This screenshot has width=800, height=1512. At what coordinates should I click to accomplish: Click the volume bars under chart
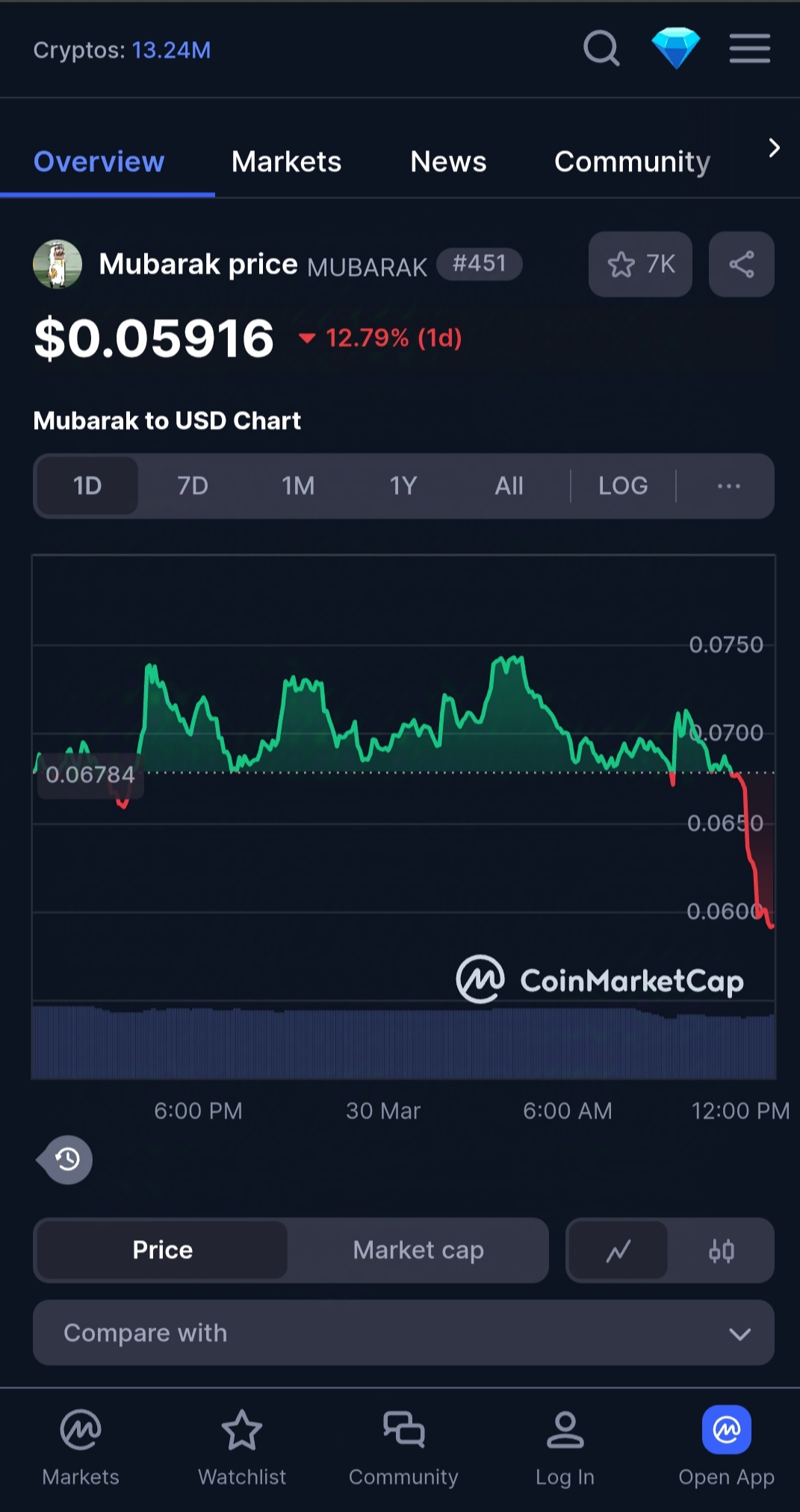coord(403,1043)
